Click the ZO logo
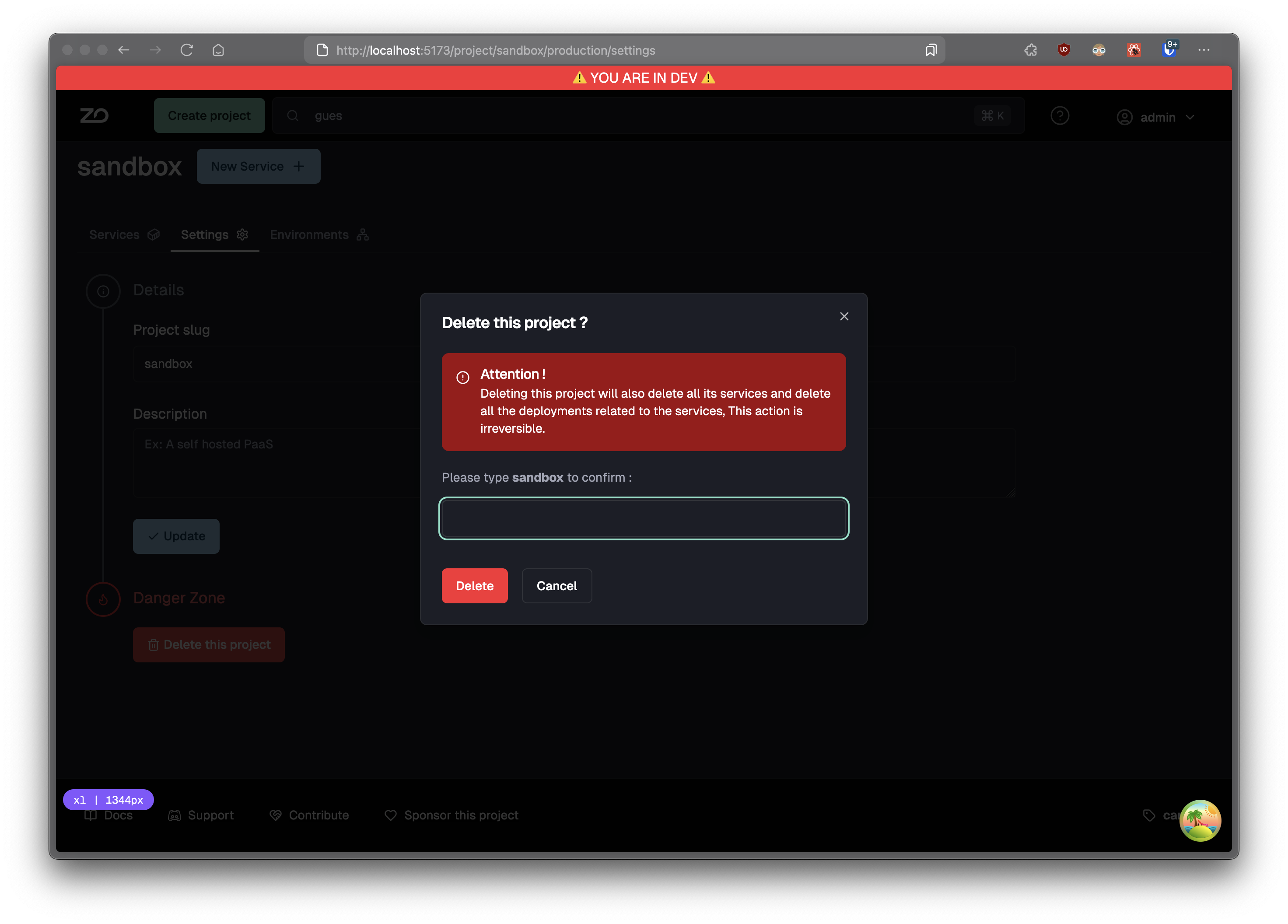This screenshot has height=924, width=1288. click(x=94, y=115)
